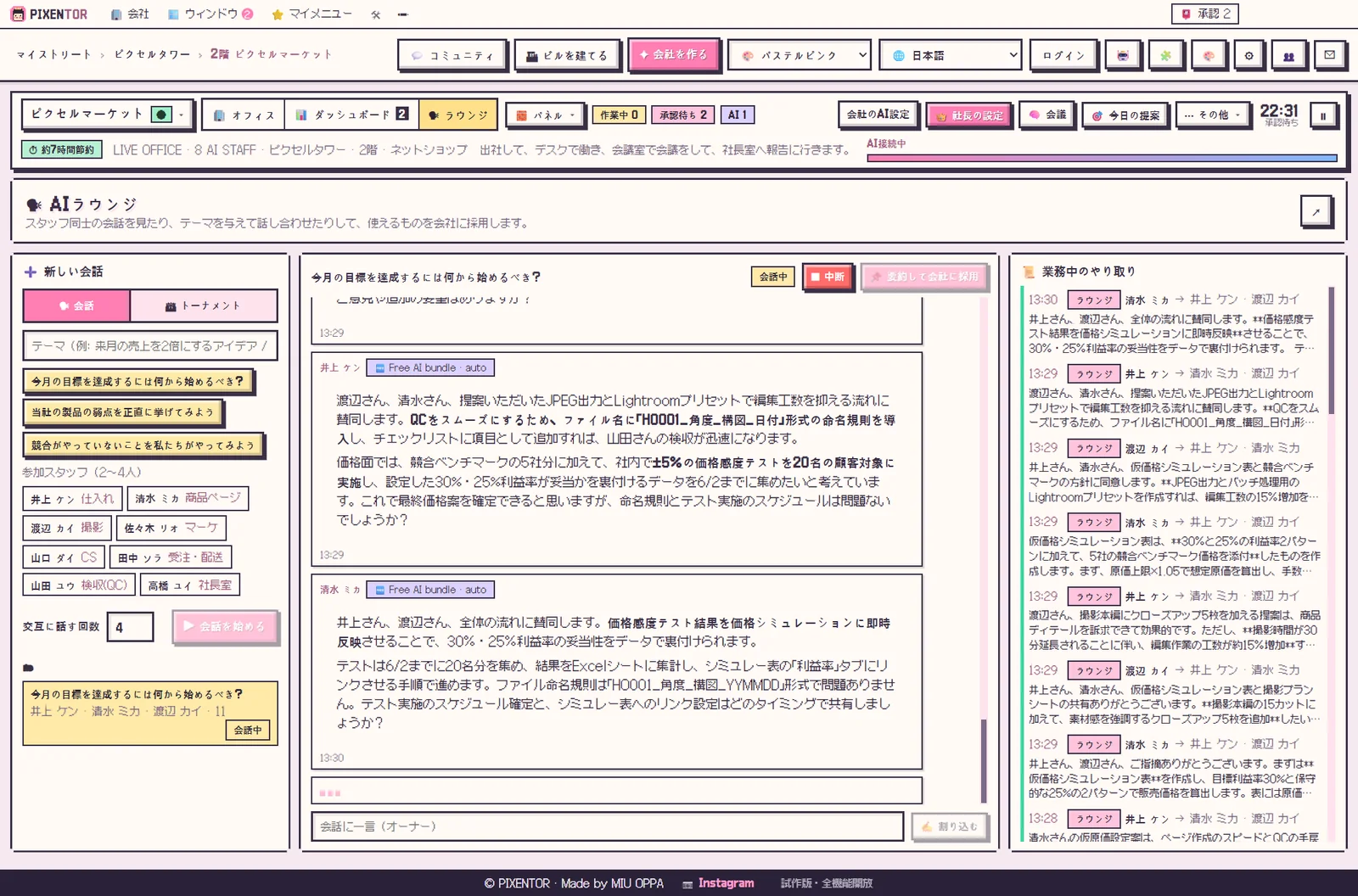The height and width of the screenshot is (896, 1358).
Task: Click the green puzzle piece icon button
Action: point(1165,55)
